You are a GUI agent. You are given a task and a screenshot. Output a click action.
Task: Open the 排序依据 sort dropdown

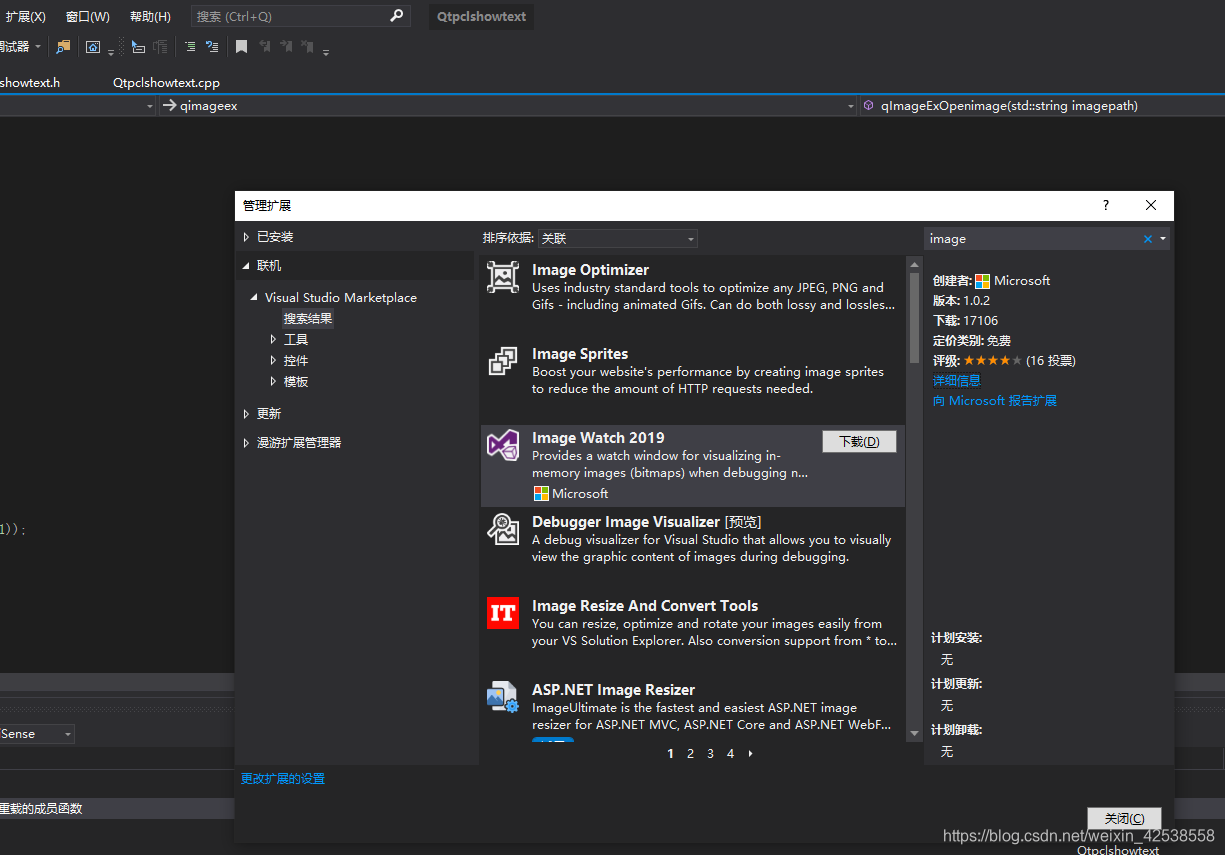pyautogui.click(x=617, y=239)
